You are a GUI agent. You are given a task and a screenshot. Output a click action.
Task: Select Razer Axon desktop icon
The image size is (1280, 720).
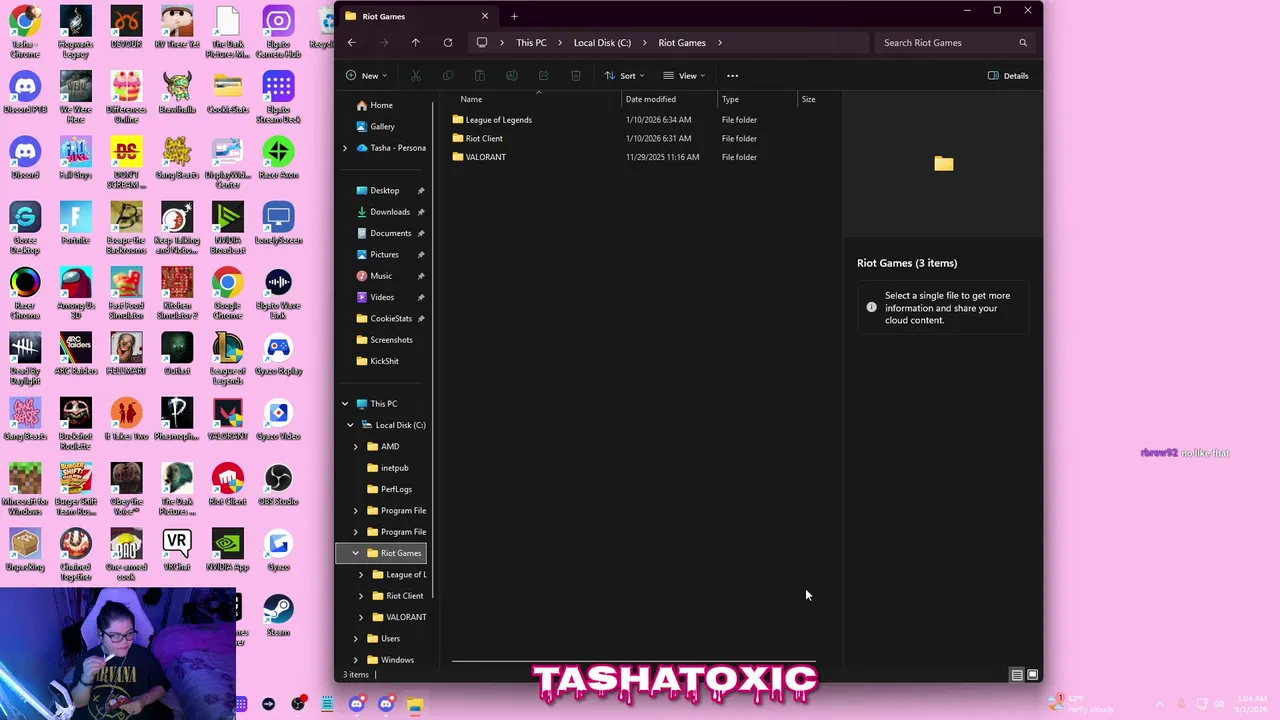click(x=278, y=158)
